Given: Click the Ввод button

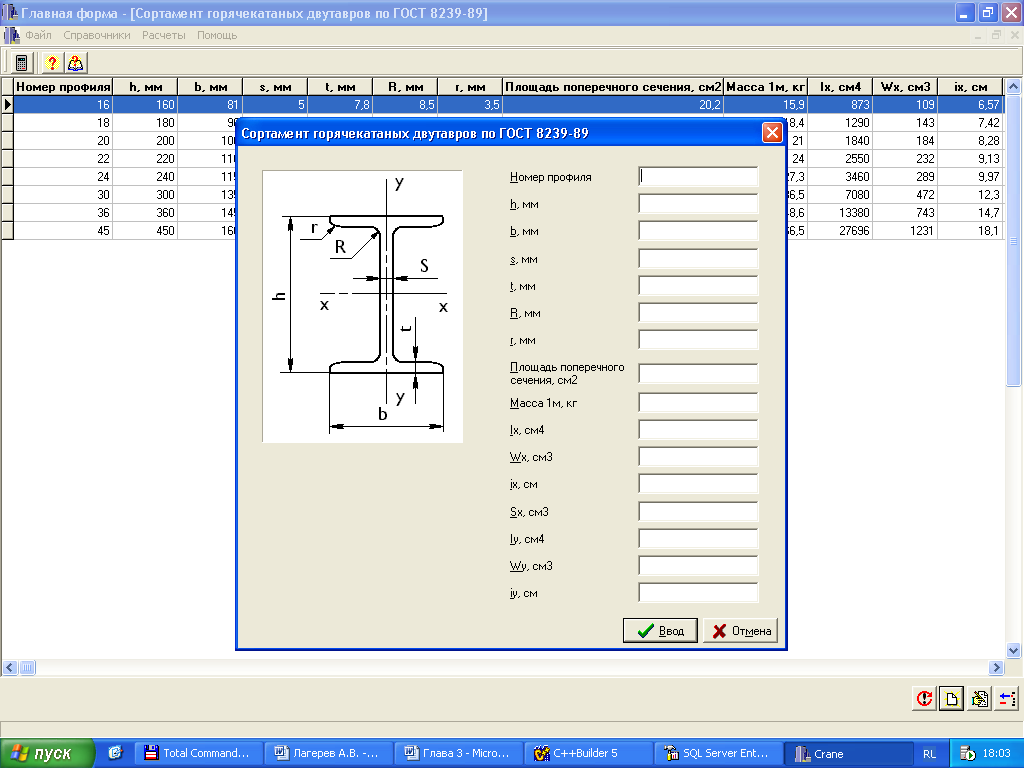Looking at the screenshot, I should (660, 631).
